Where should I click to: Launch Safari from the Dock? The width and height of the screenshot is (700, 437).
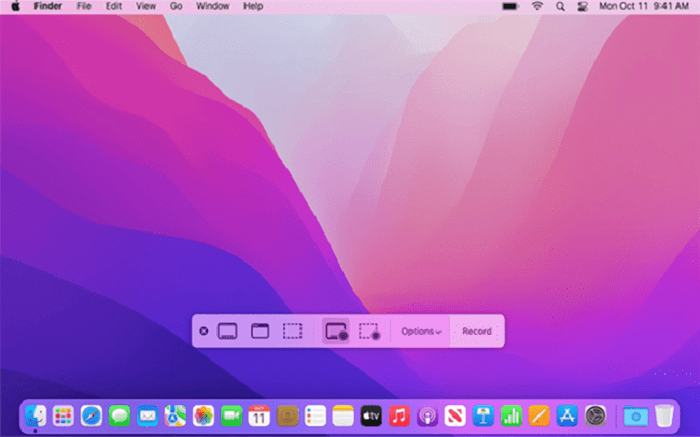tap(91, 415)
